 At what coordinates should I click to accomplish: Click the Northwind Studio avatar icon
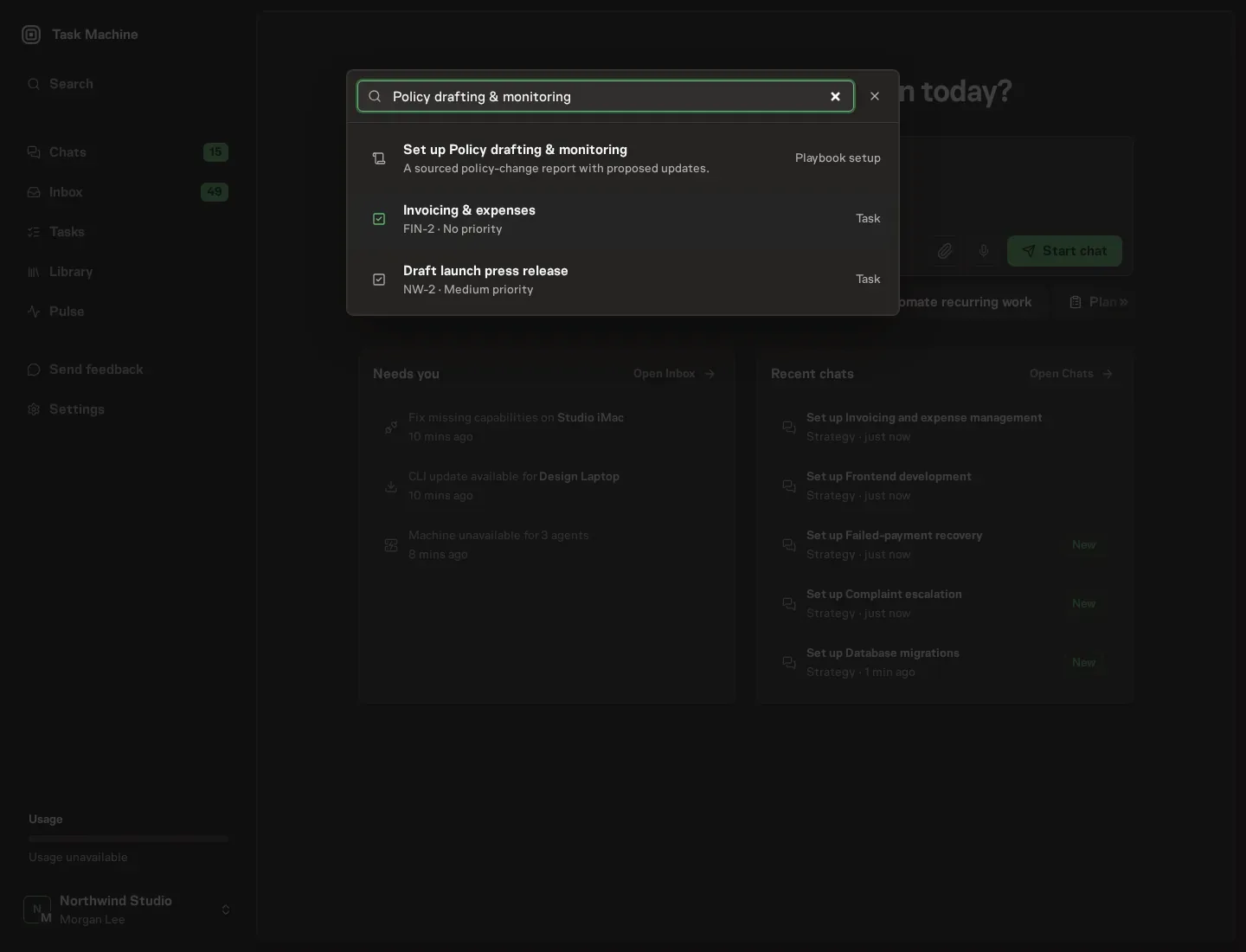(37, 910)
